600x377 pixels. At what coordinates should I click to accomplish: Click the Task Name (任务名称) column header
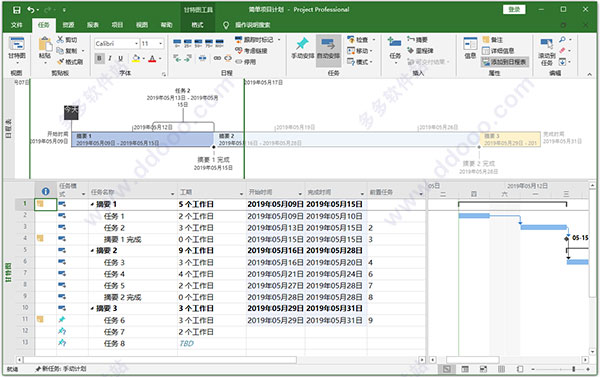point(132,192)
